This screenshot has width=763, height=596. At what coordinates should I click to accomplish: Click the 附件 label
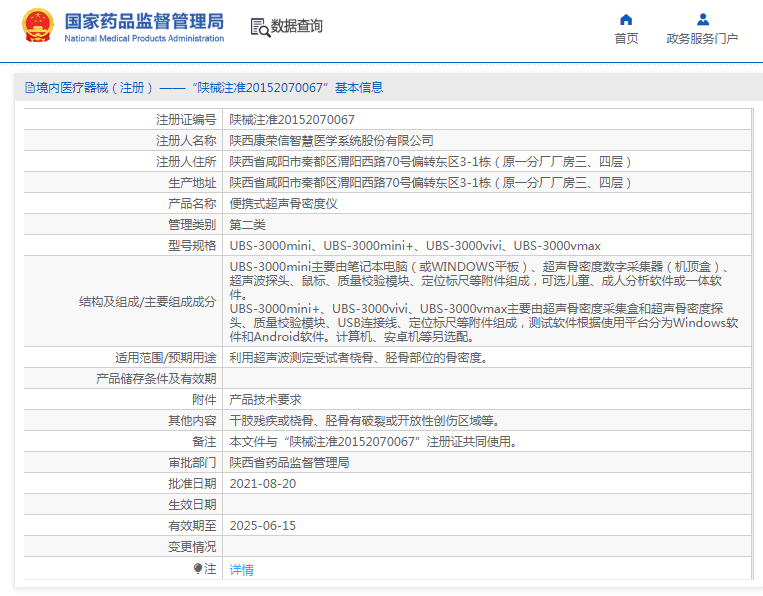tap(204, 399)
